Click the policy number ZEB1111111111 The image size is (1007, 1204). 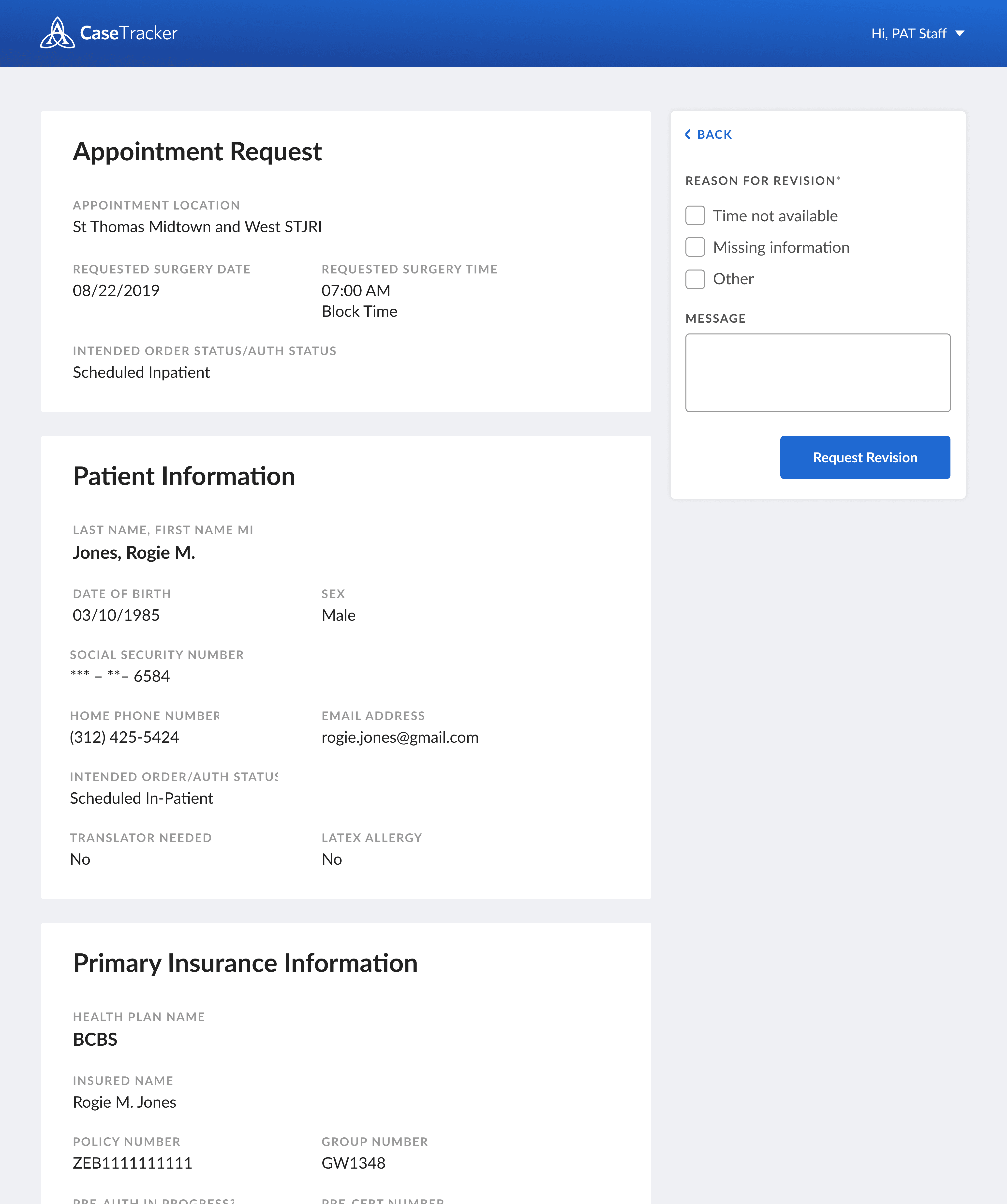click(x=133, y=1163)
